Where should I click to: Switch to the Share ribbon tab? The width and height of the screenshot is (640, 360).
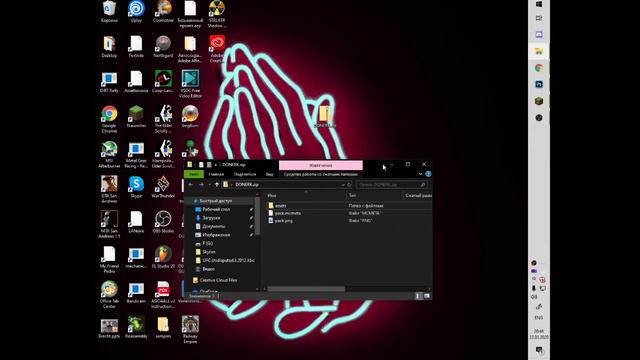pyautogui.click(x=244, y=174)
